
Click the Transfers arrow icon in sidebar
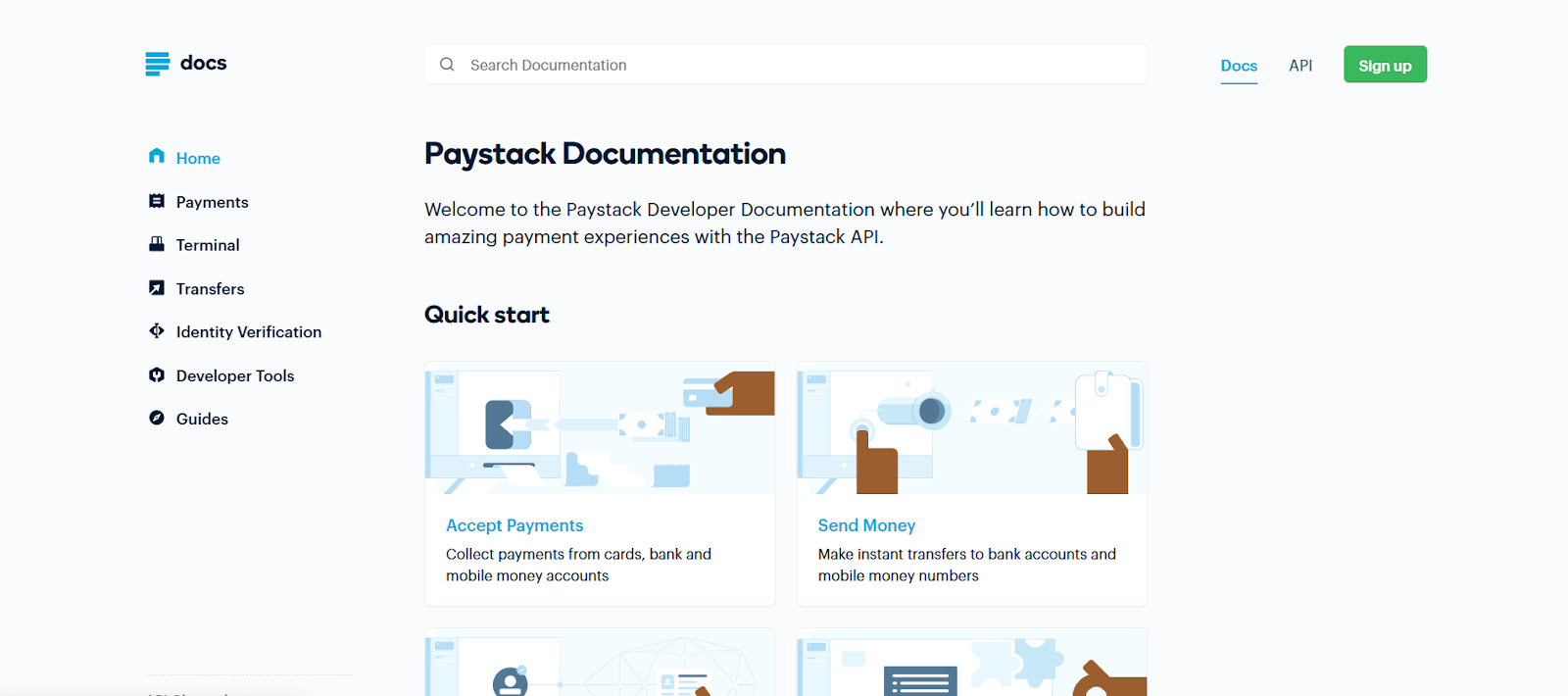coord(157,288)
